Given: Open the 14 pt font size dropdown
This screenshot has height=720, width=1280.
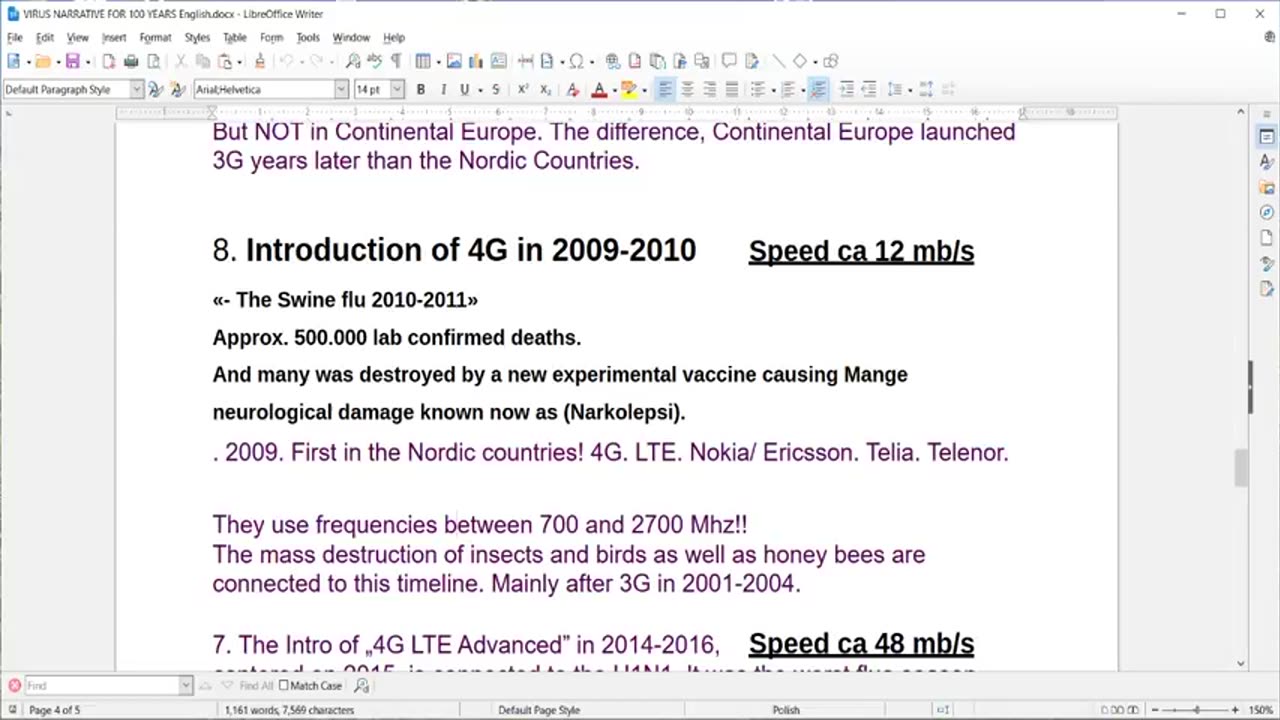Looking at the screenshot, I should pos(397,89).
